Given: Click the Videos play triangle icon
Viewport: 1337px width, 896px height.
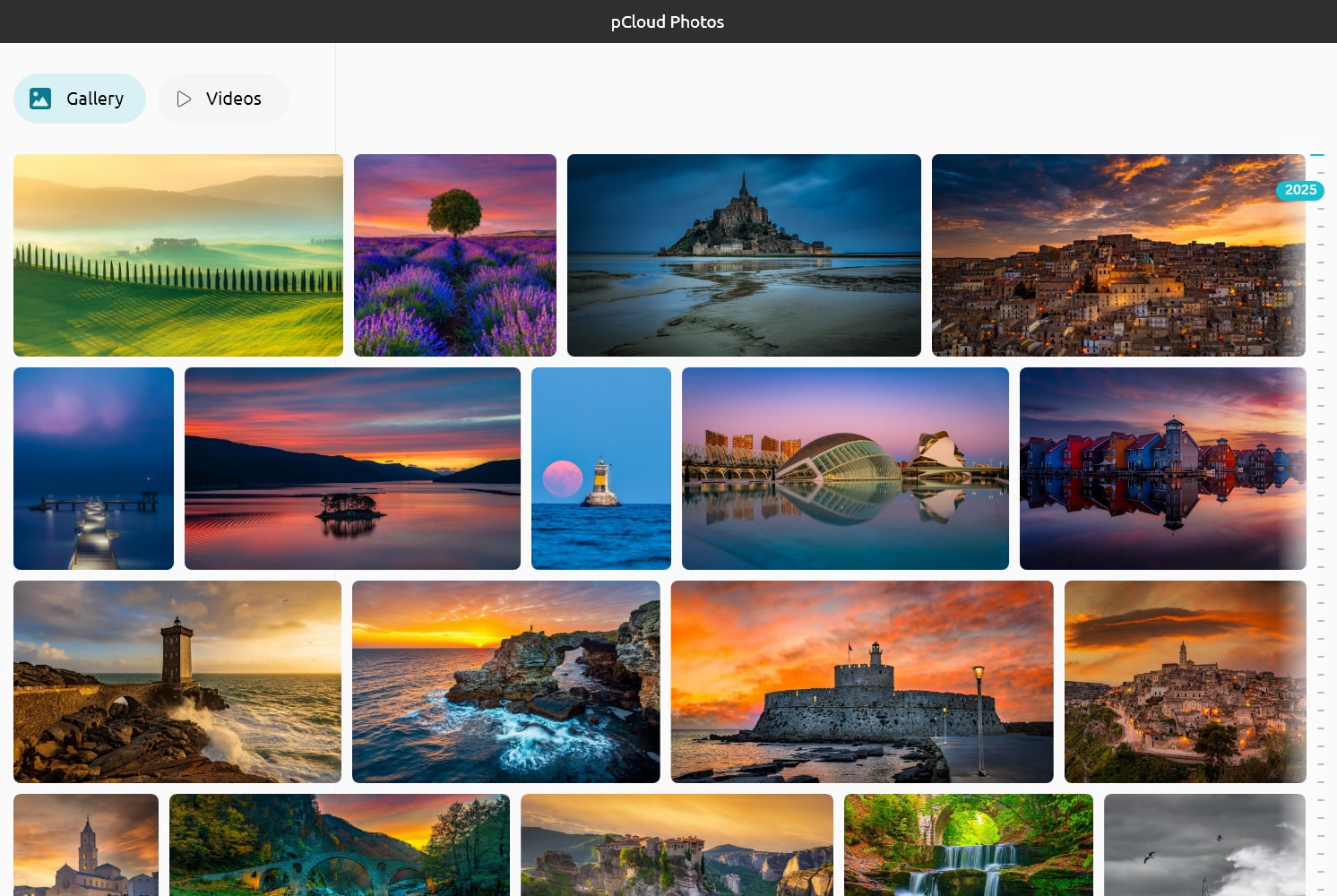Looking at the screenshot, I should click(x=184, y=99).
